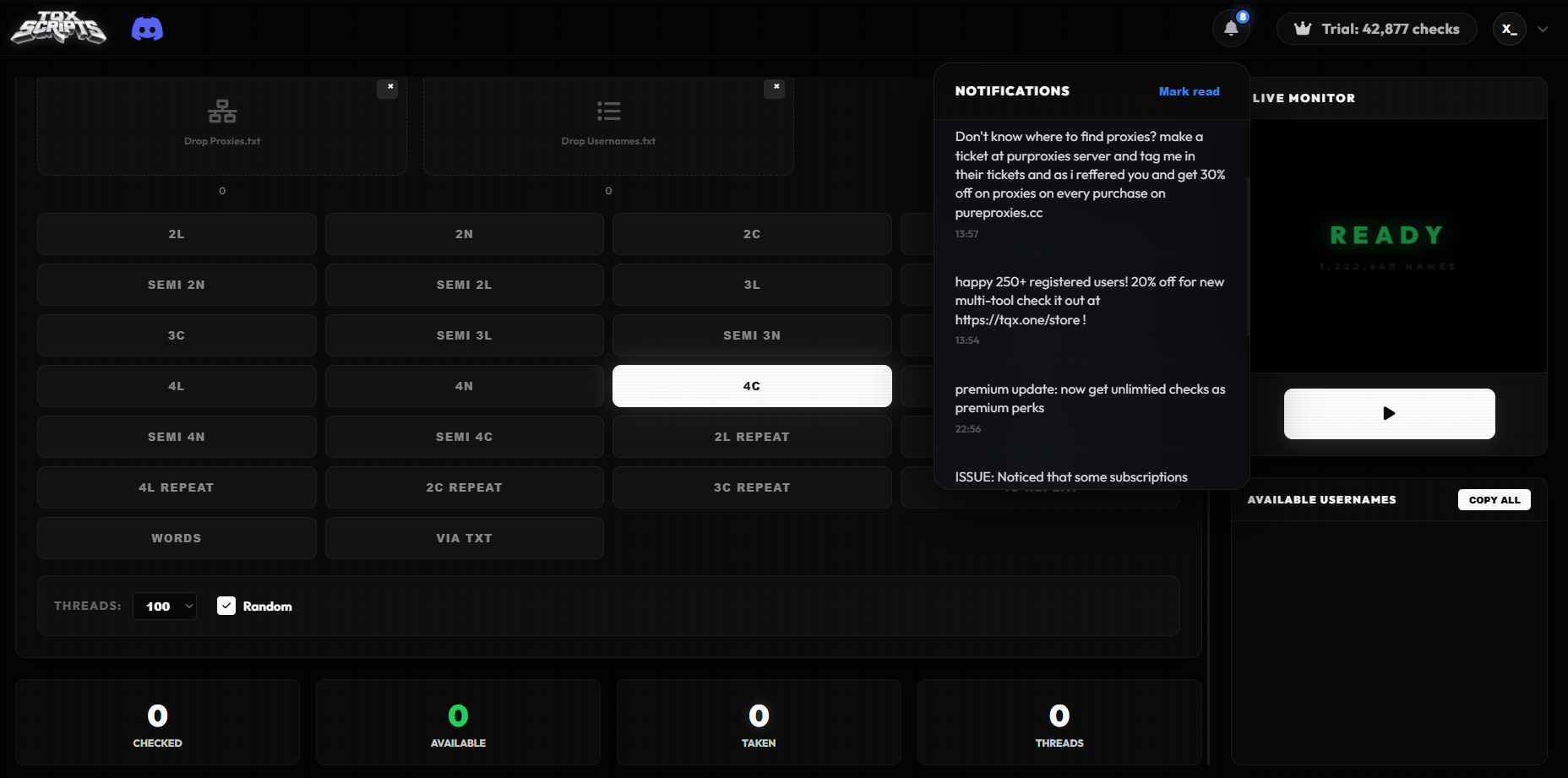Select the 3C username type
Screen dimensions: 1568x778
pos(177,335)
